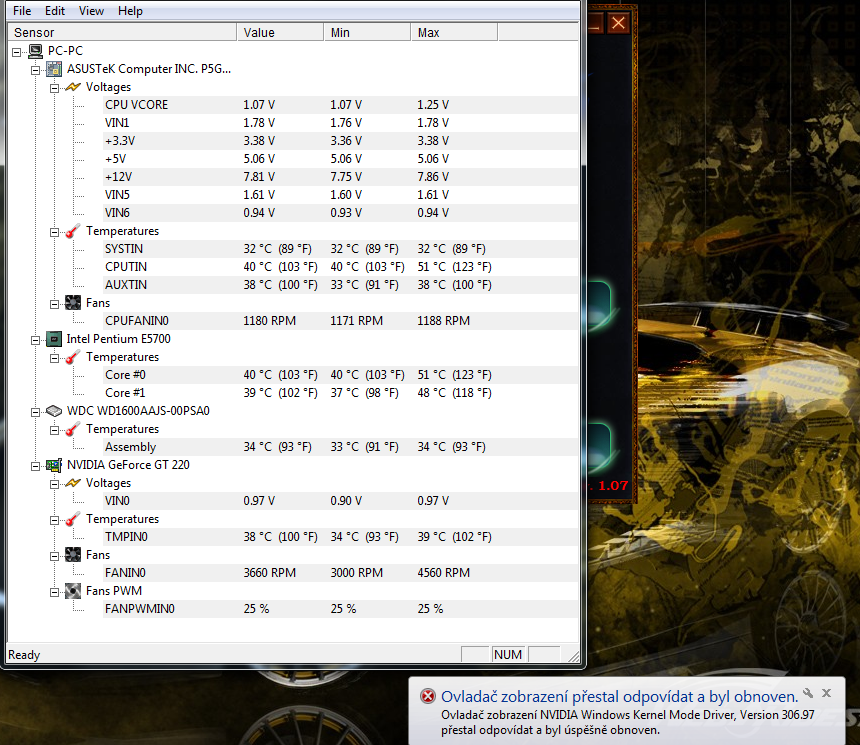Screen dimensions: 860x745
Task: Sort by the Sensor column header
Action: (x=122, y=32)
